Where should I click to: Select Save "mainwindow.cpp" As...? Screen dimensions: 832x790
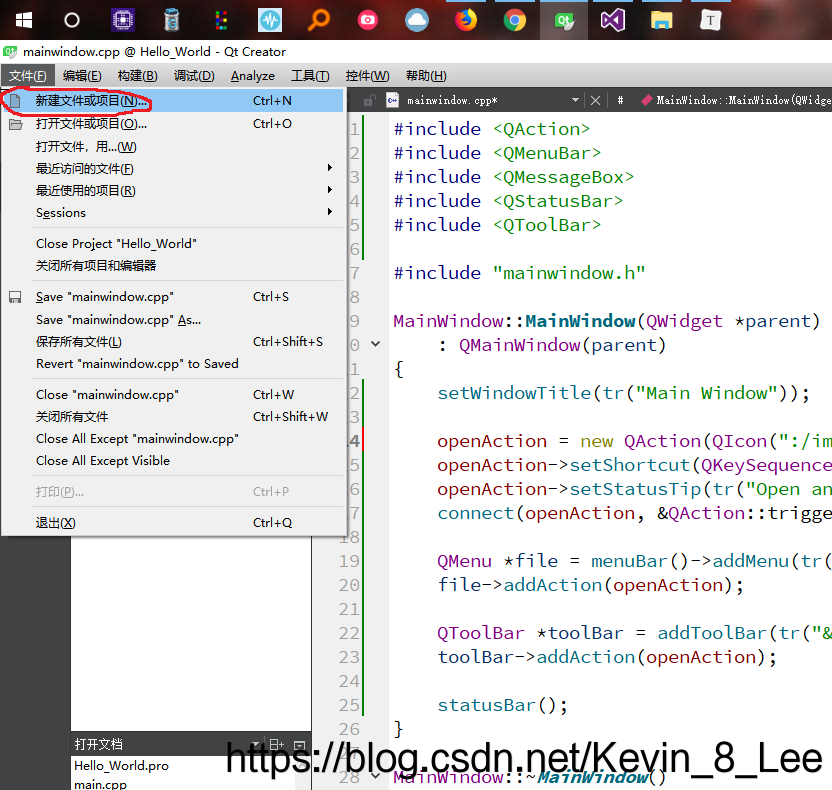tap(173, 320)
